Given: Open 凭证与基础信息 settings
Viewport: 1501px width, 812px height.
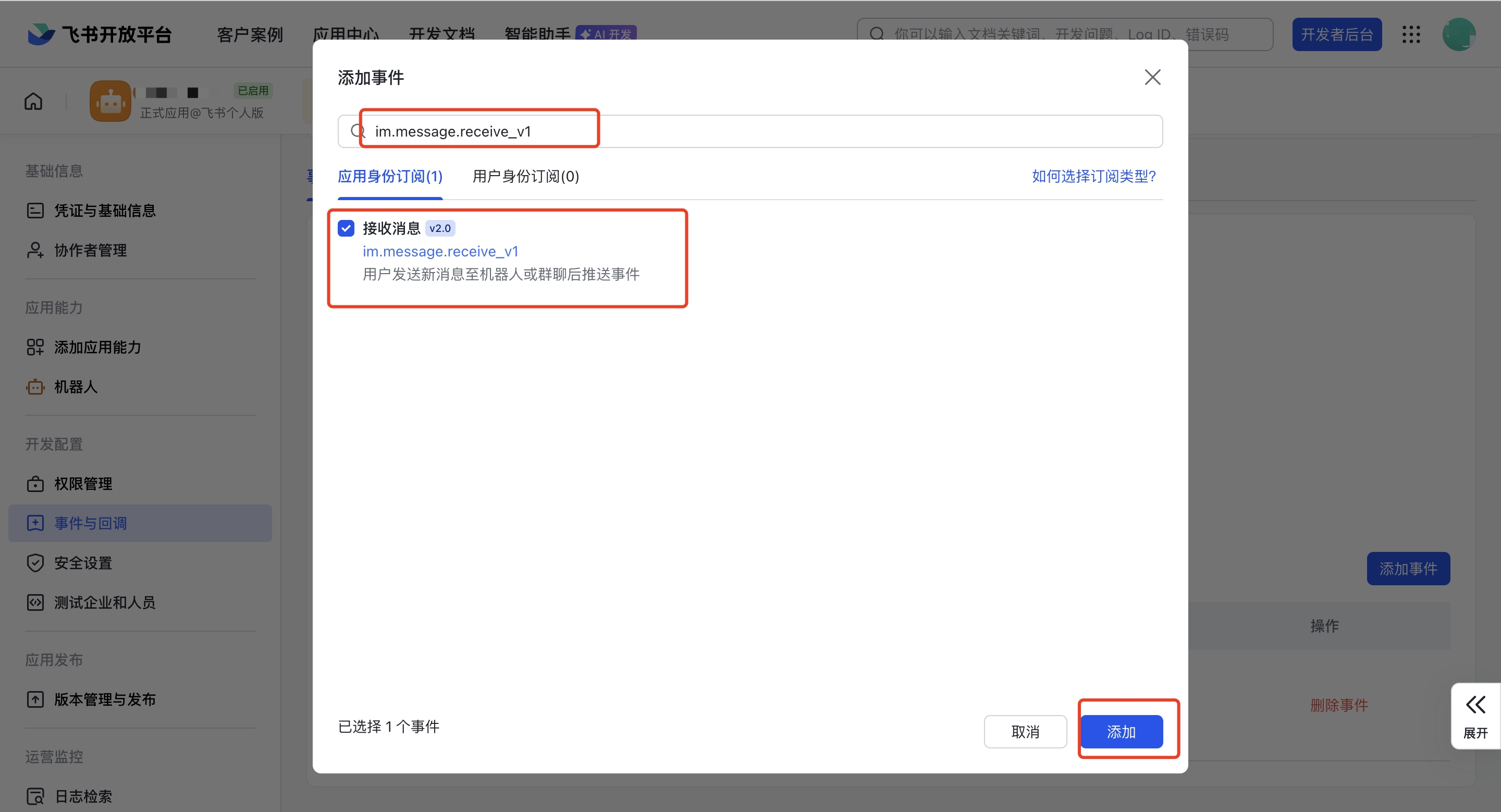Looking at the screenshot, I should pyautogui.click(x=105, y=210).
